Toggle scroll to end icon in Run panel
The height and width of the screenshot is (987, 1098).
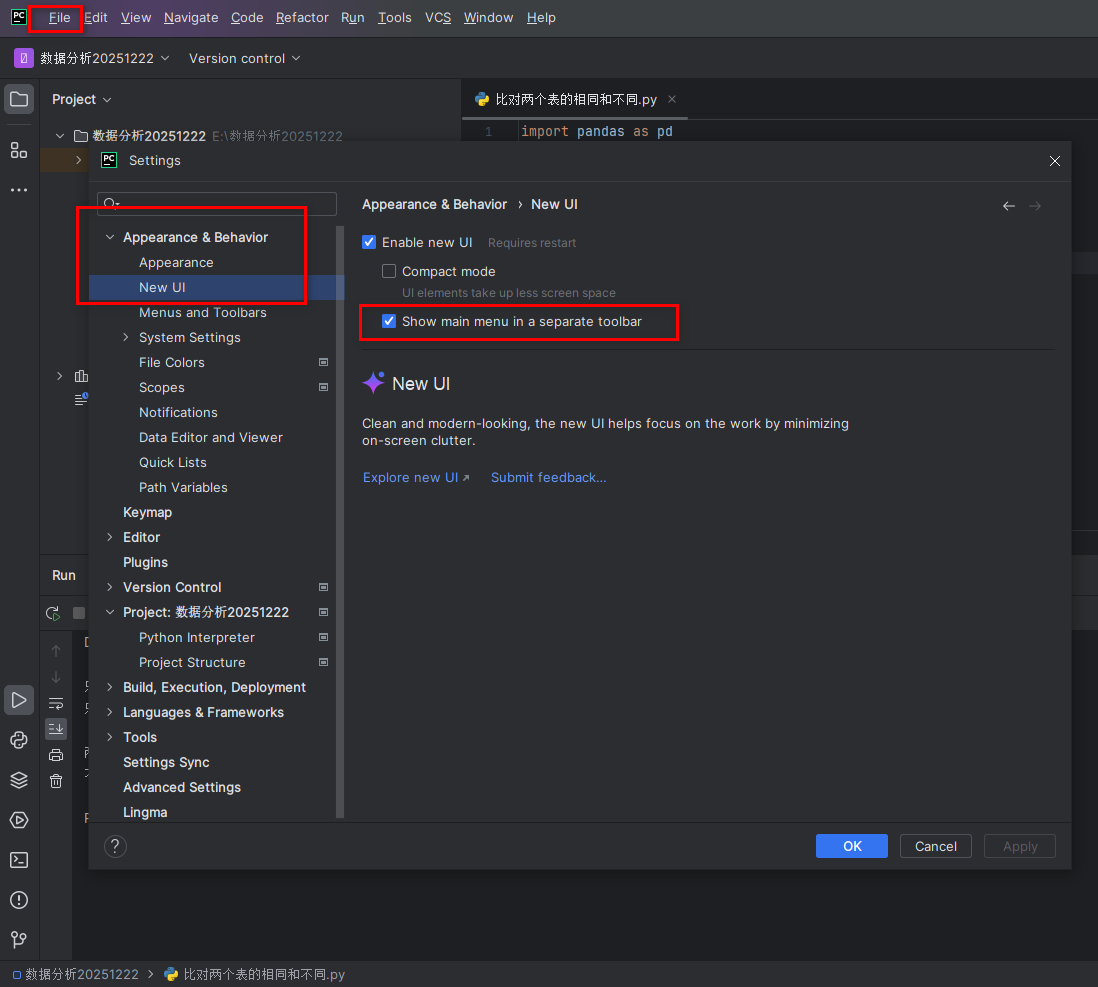[x=56, y=729]
